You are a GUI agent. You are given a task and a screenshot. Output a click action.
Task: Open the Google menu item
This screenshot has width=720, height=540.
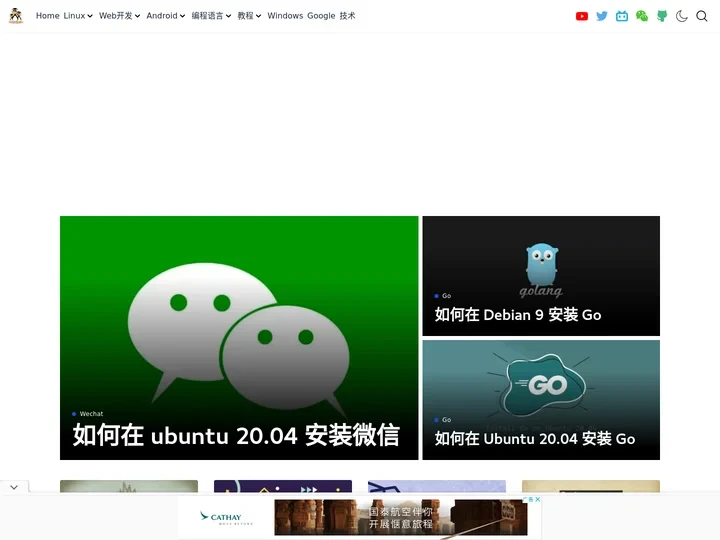point(321,16)
